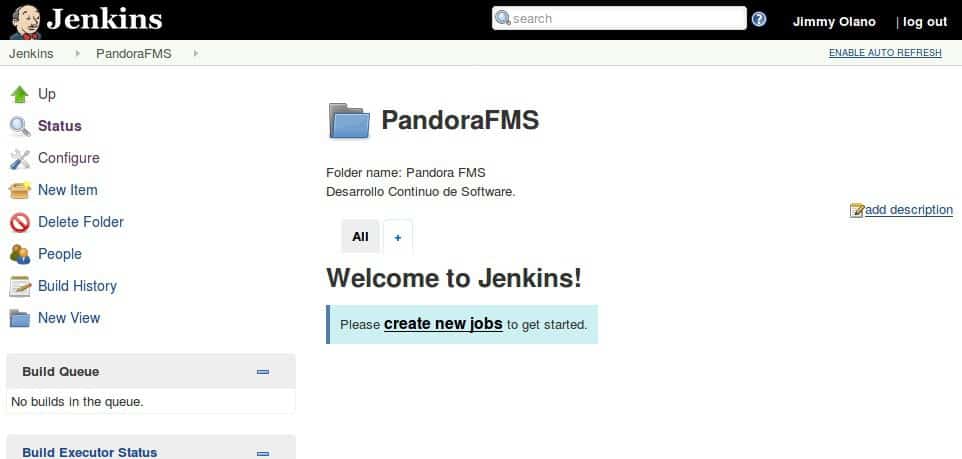Open Build History link
This screenshot has height=459, width=962.
tap(77, 286)
